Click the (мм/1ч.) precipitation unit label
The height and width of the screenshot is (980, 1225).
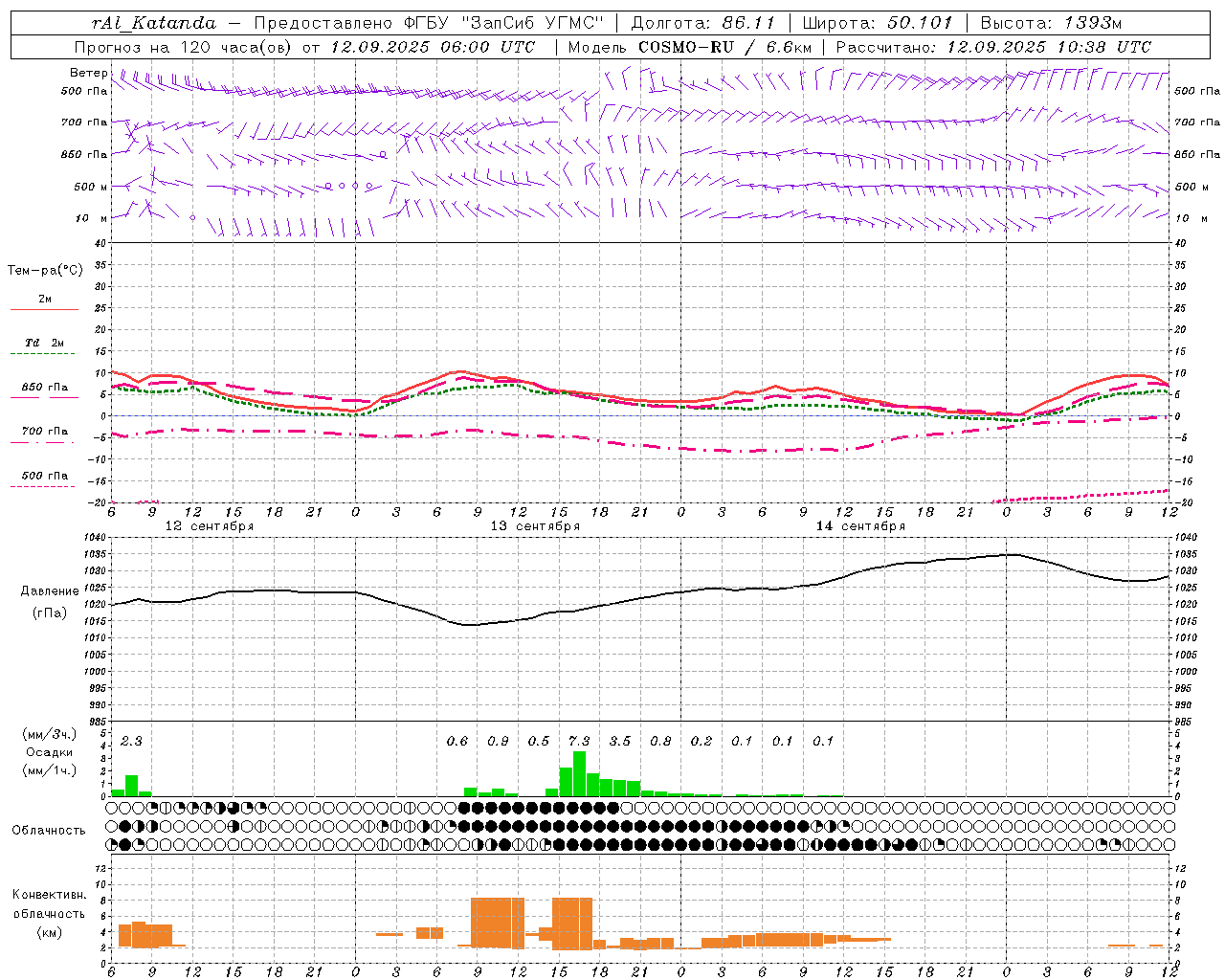[x=49, y=770]
